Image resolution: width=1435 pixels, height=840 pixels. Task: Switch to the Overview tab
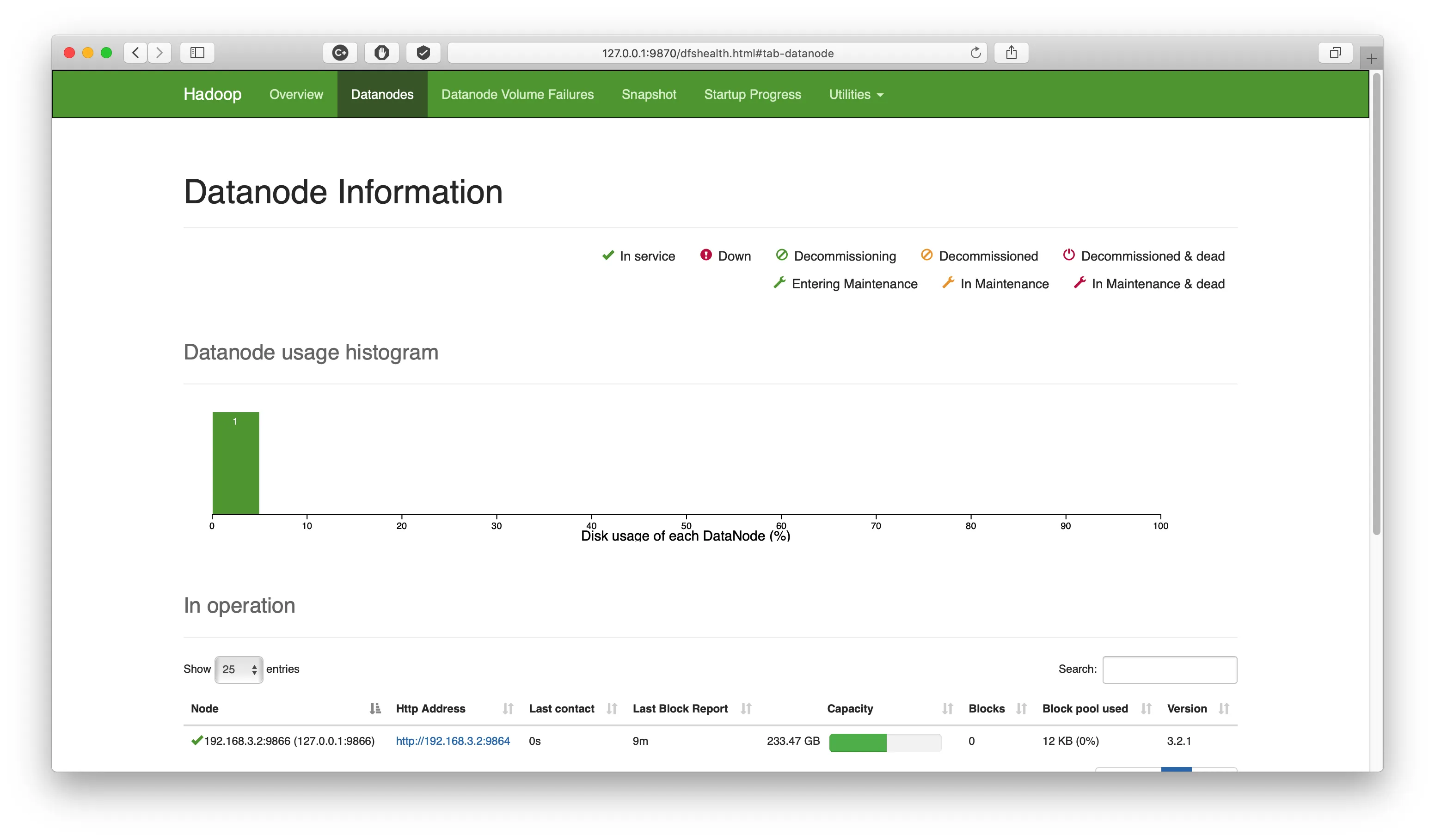point(296,94)
